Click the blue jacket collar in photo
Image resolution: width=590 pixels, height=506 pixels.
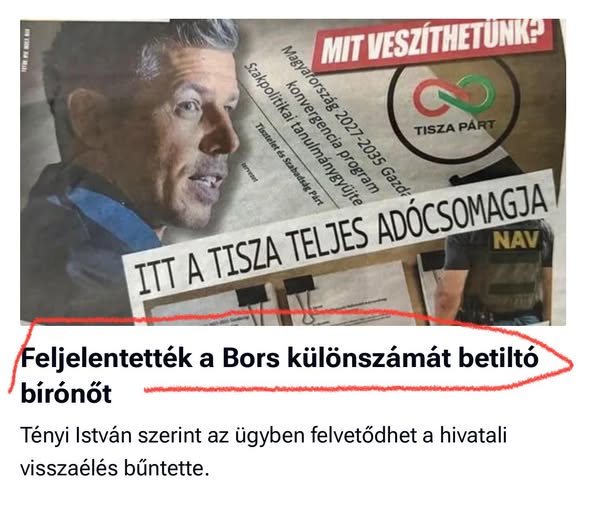point(113,218)
